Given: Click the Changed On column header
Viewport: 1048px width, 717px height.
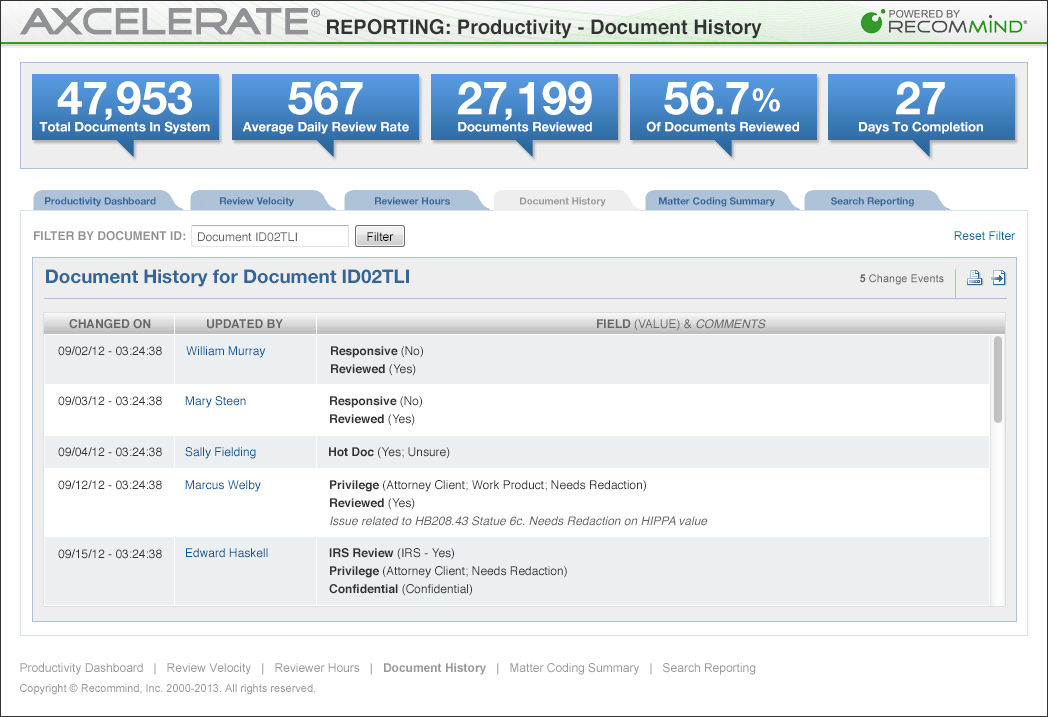Looking at the screenshot, I should (110, 323).
